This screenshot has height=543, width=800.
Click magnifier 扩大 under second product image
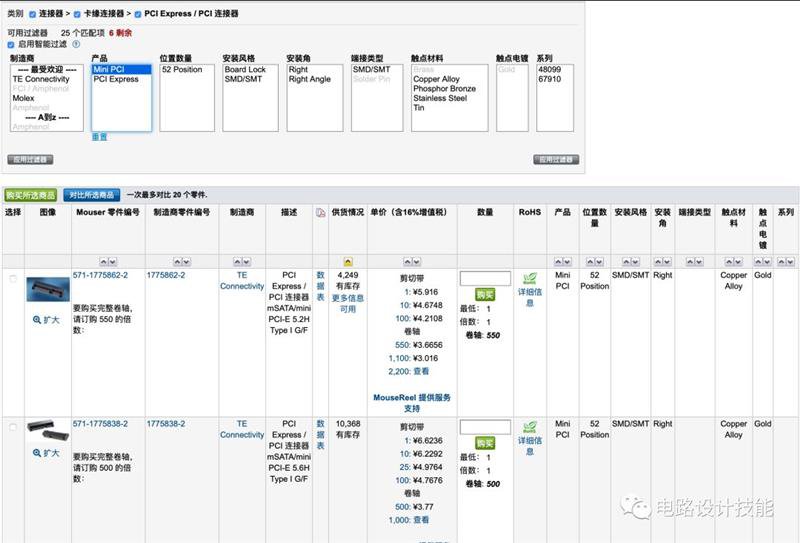(x=46, y=453)
